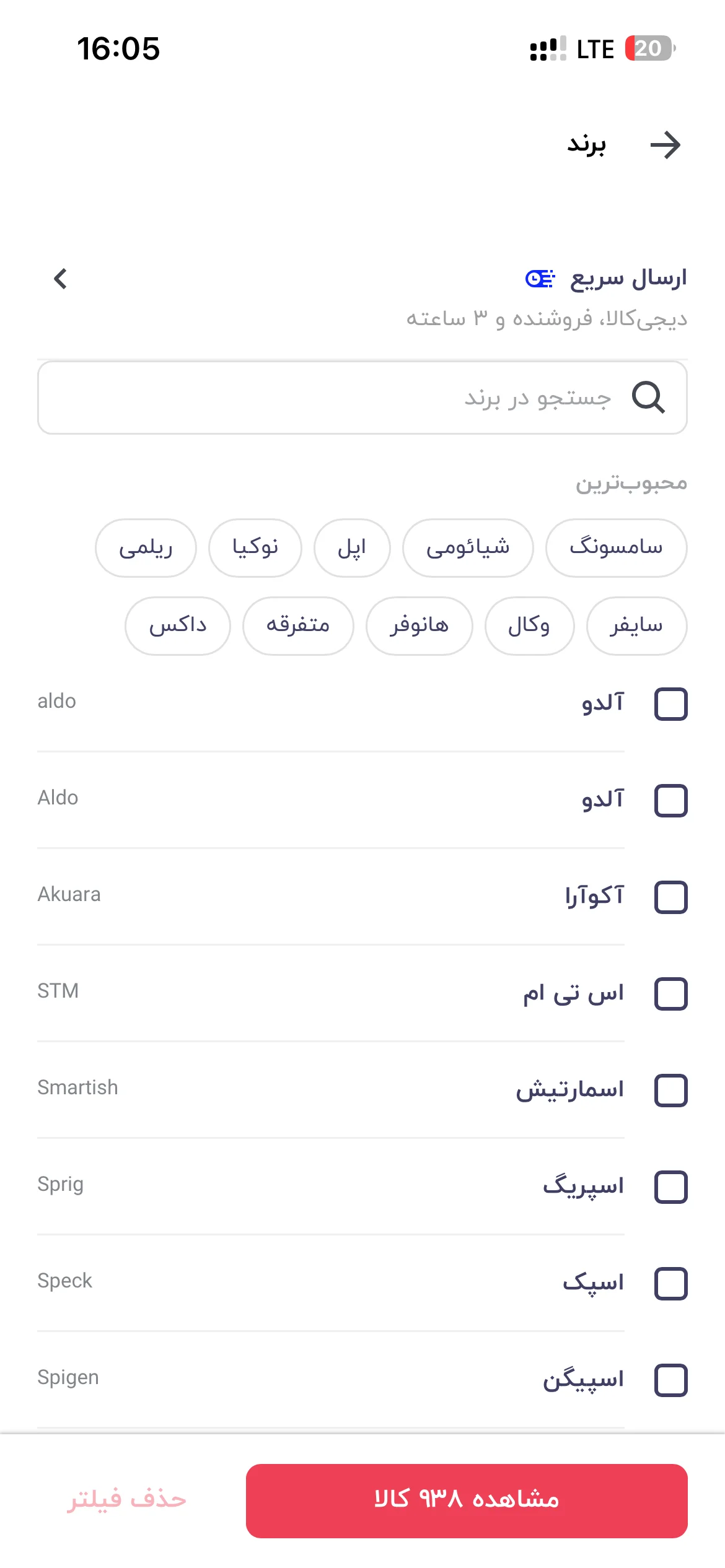
Task: Click the fast delivery truck icon
Action: pyautogui.click(x=540, y=279)
